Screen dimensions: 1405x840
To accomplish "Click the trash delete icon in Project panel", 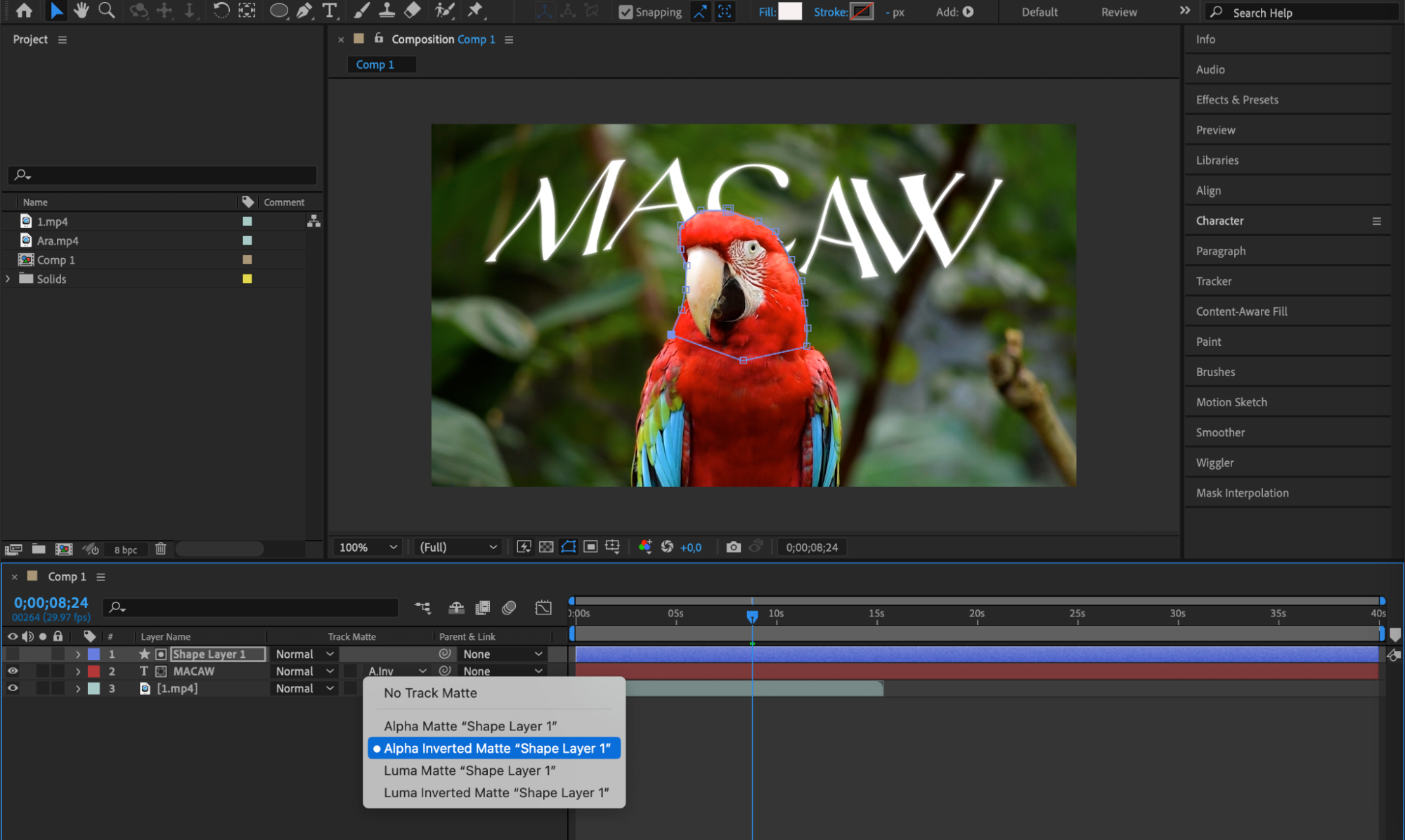I will click(160, 549).
